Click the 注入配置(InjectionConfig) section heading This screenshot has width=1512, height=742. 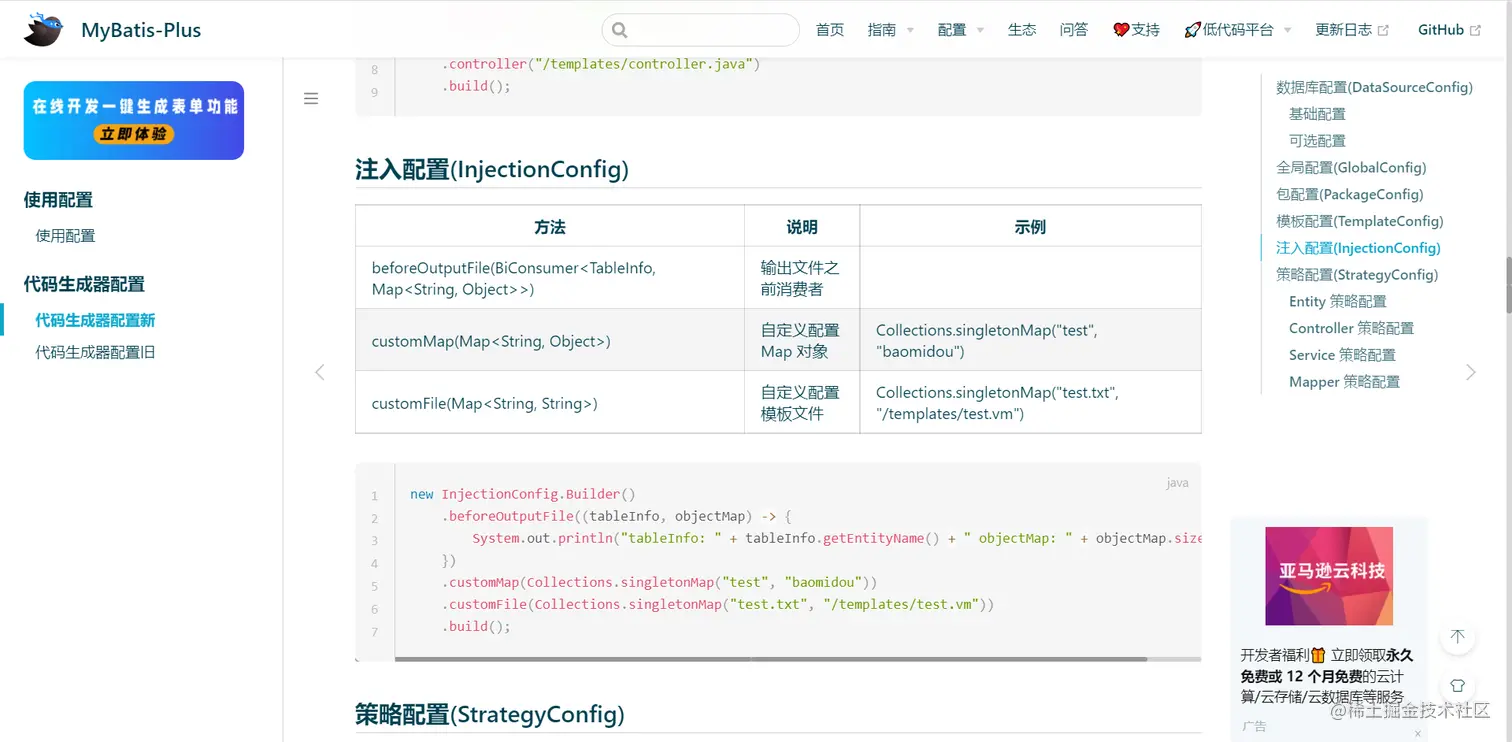[492, 169]
